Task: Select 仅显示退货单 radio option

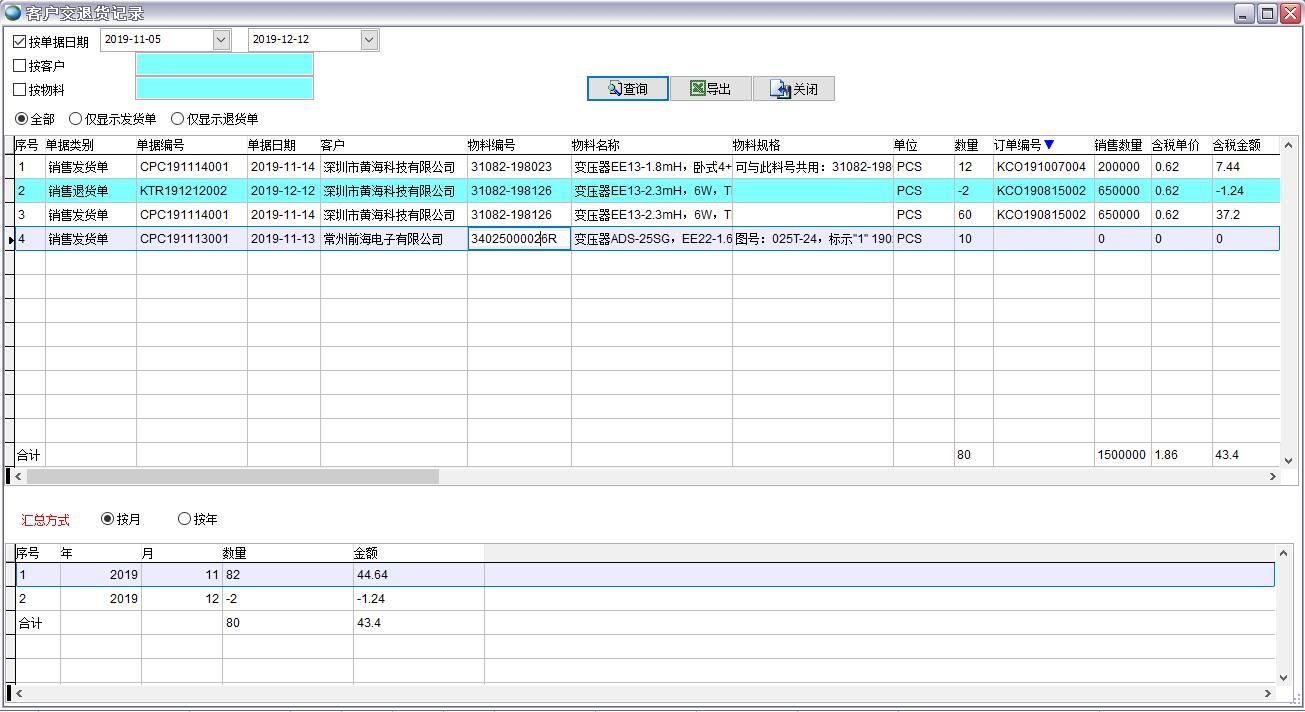Action: tap(178, 119)
